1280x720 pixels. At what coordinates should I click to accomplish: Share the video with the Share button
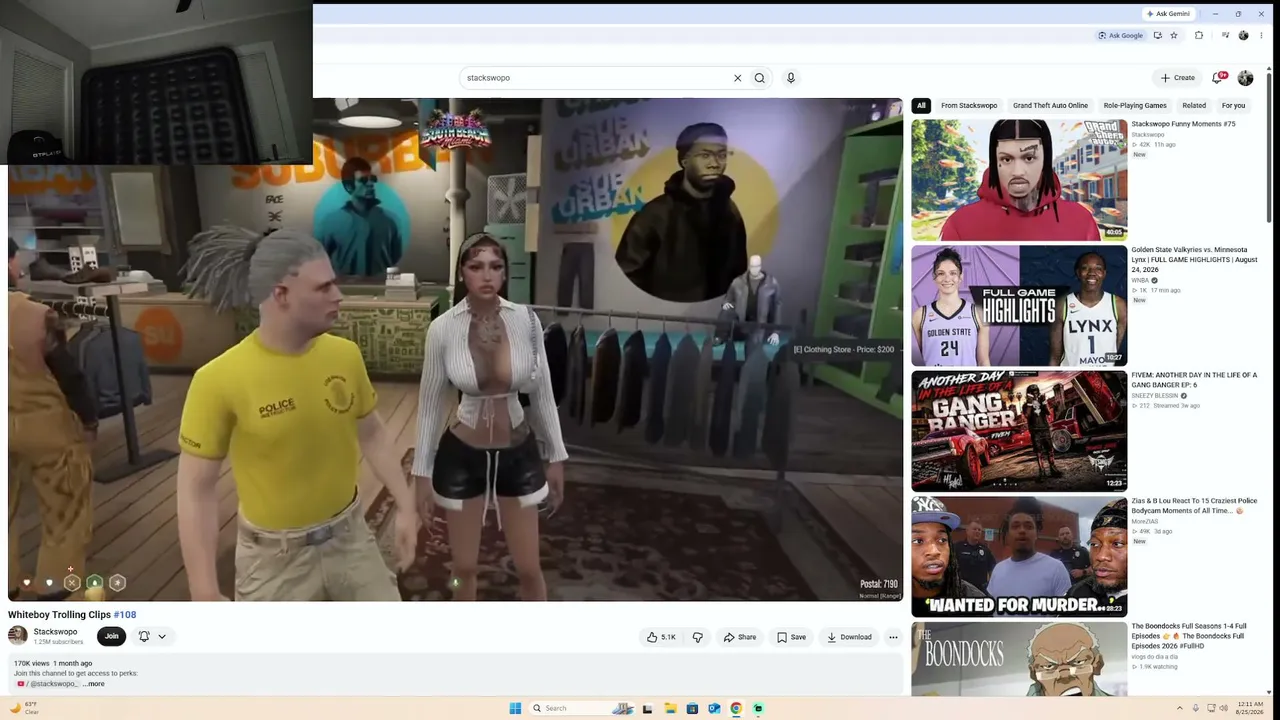(740, 637)
